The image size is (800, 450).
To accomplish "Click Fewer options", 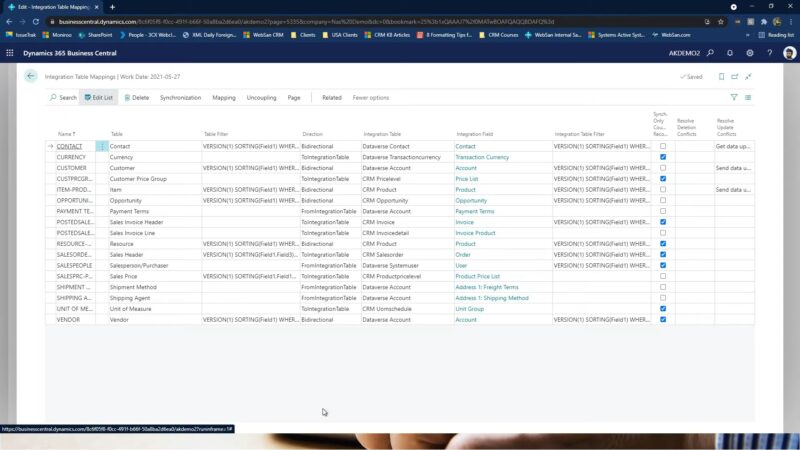I will pos(371,97).
